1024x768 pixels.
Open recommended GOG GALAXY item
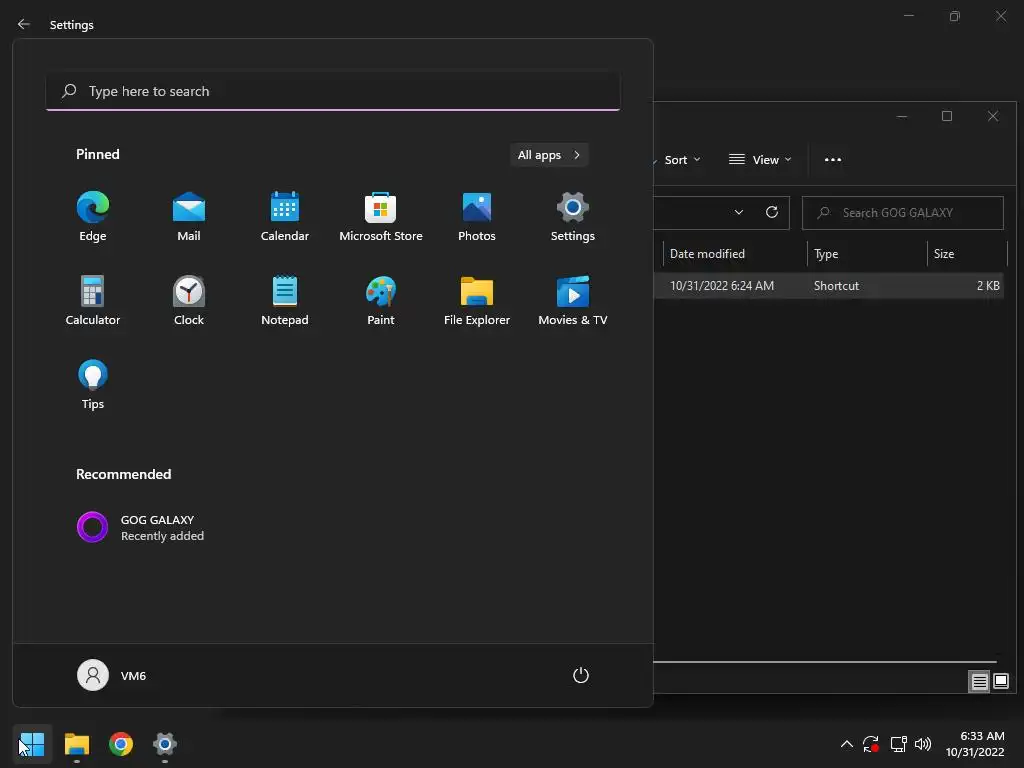click(140, 528)
